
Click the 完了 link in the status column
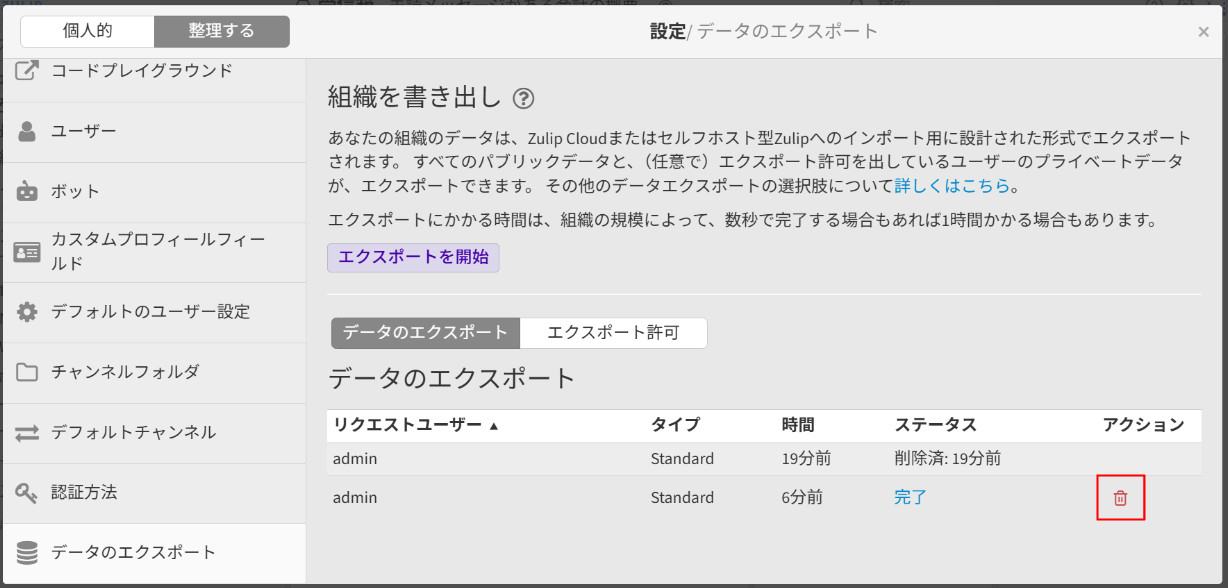click(x=910, y=497)
